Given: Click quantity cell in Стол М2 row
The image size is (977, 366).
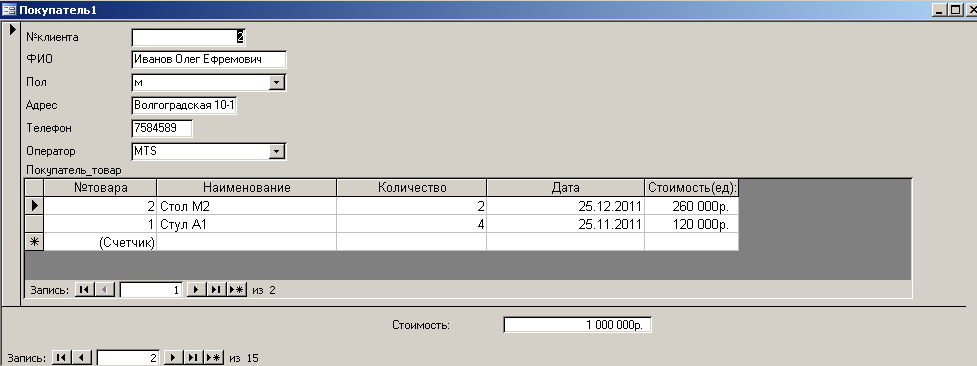Looking at the screenshot, I should coord(412,206).
